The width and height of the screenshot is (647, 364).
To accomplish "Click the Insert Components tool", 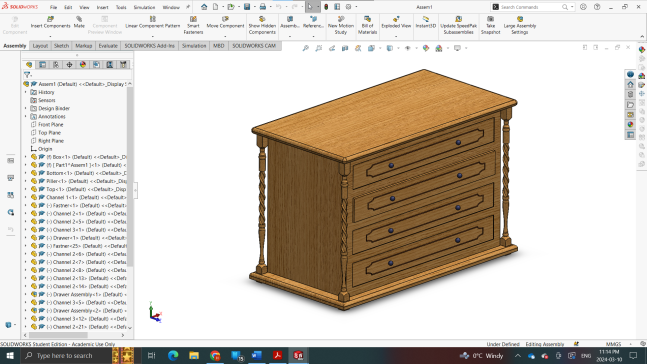I will [50, 23].
